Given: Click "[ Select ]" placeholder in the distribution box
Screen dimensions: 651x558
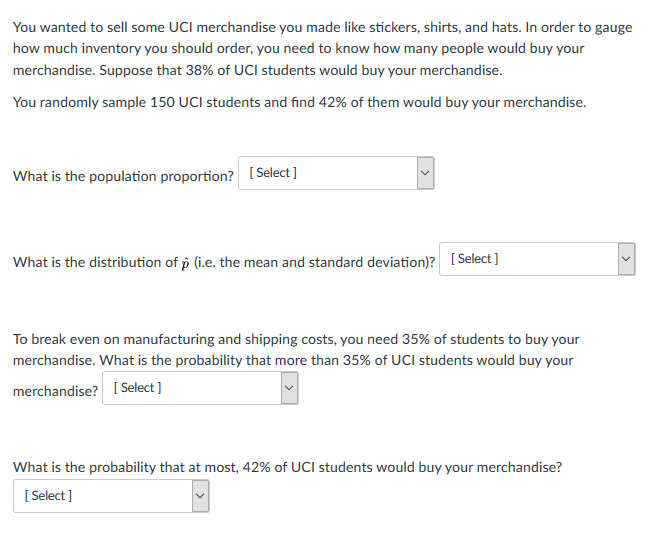Looking at the screenshot, I should 475,259.
